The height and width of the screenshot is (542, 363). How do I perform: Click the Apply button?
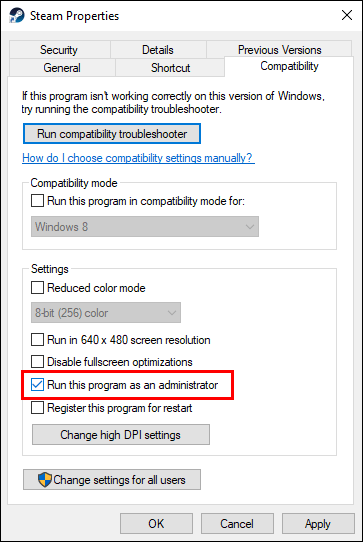[x=318, y=524]
